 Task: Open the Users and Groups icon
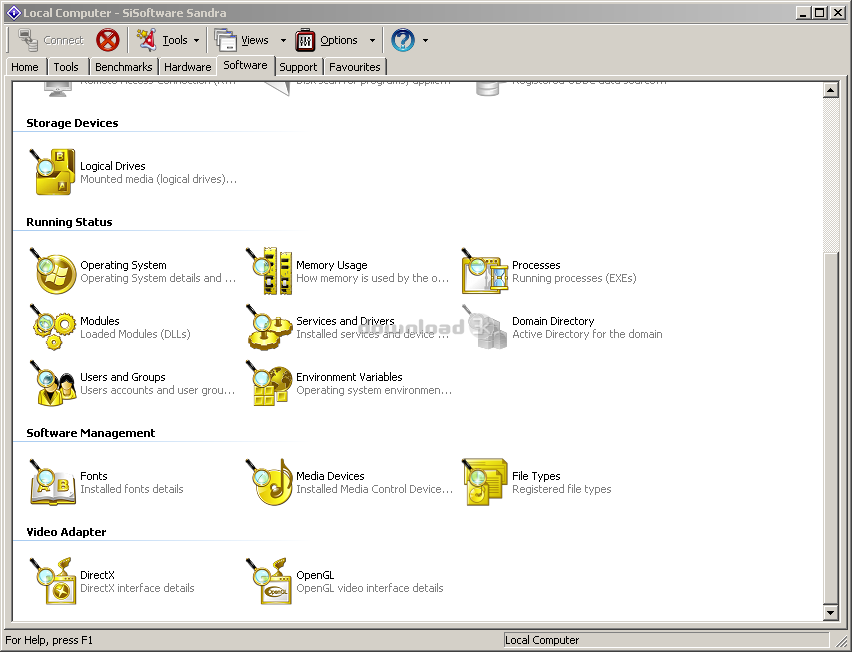point(53,383)
